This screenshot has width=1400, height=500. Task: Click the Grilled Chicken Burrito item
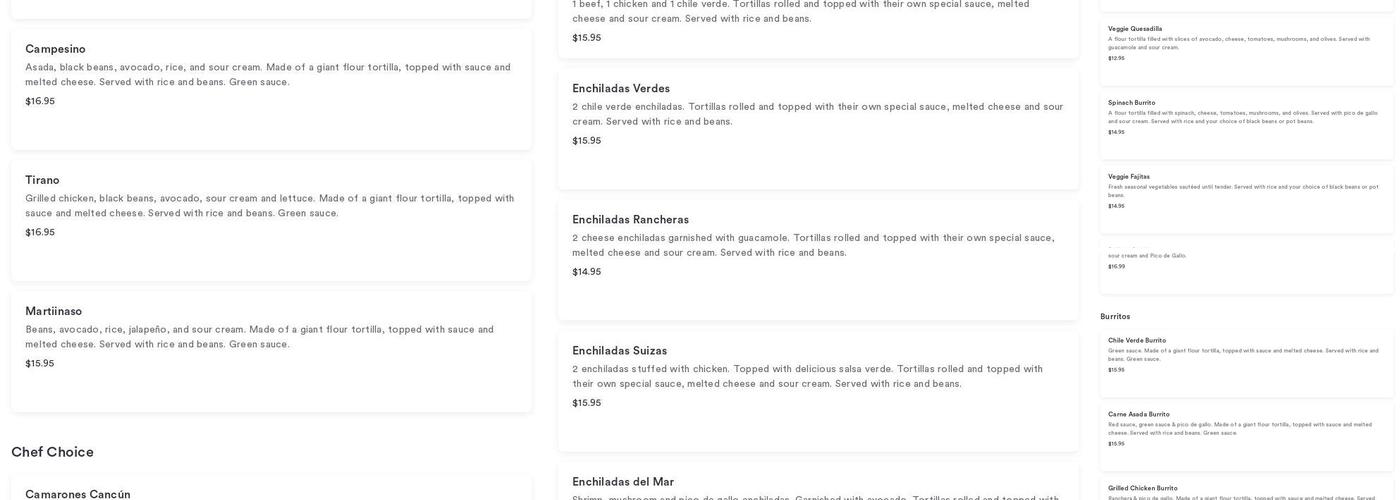[x=1142, y=489]
